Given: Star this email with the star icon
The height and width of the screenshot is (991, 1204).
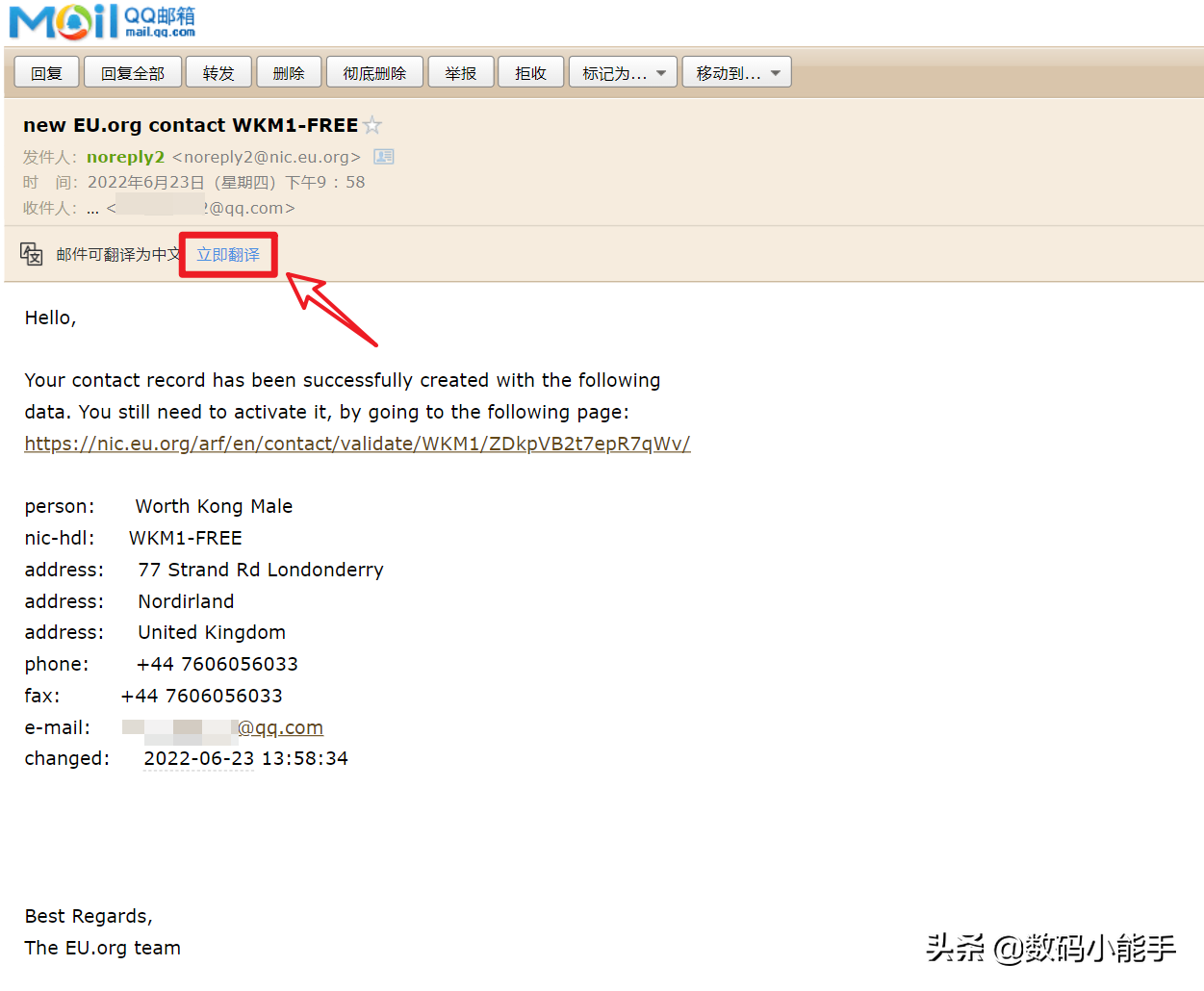Looking at the screenshot, I should tap(372, 125).
